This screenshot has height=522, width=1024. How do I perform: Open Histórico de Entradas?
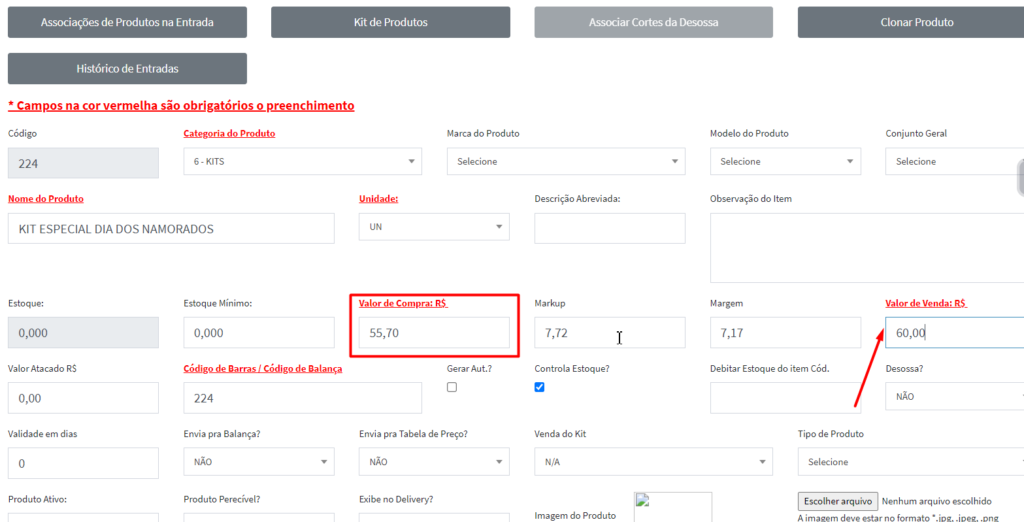127,69
